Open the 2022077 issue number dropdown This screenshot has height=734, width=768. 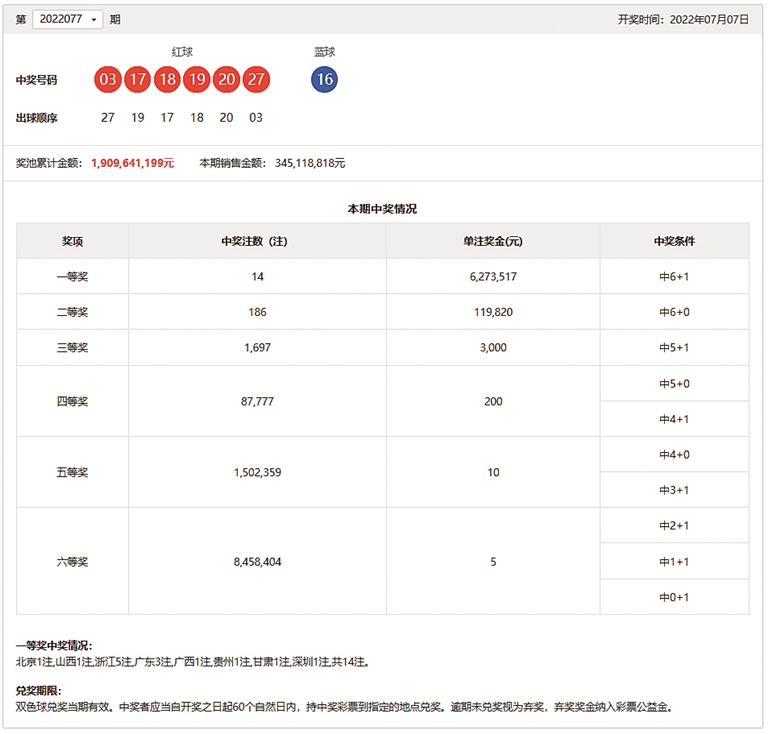67,19
